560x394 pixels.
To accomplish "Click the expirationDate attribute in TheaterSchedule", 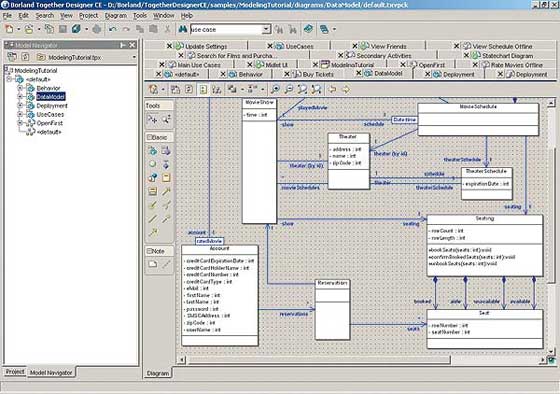I will [x=487, y=184].
